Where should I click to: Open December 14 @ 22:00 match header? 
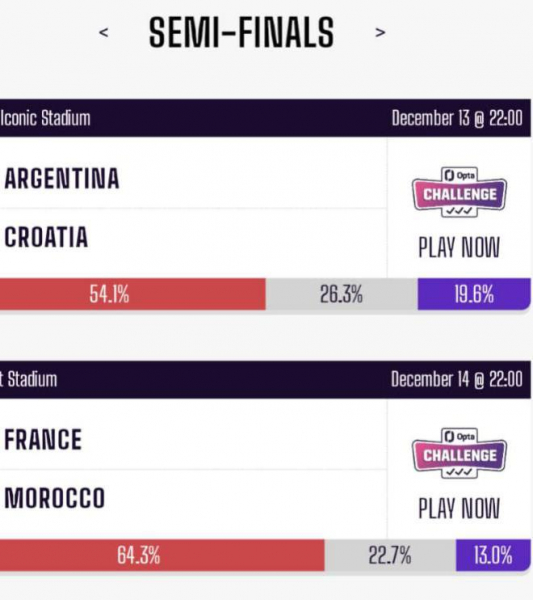(x=457, y=379)
